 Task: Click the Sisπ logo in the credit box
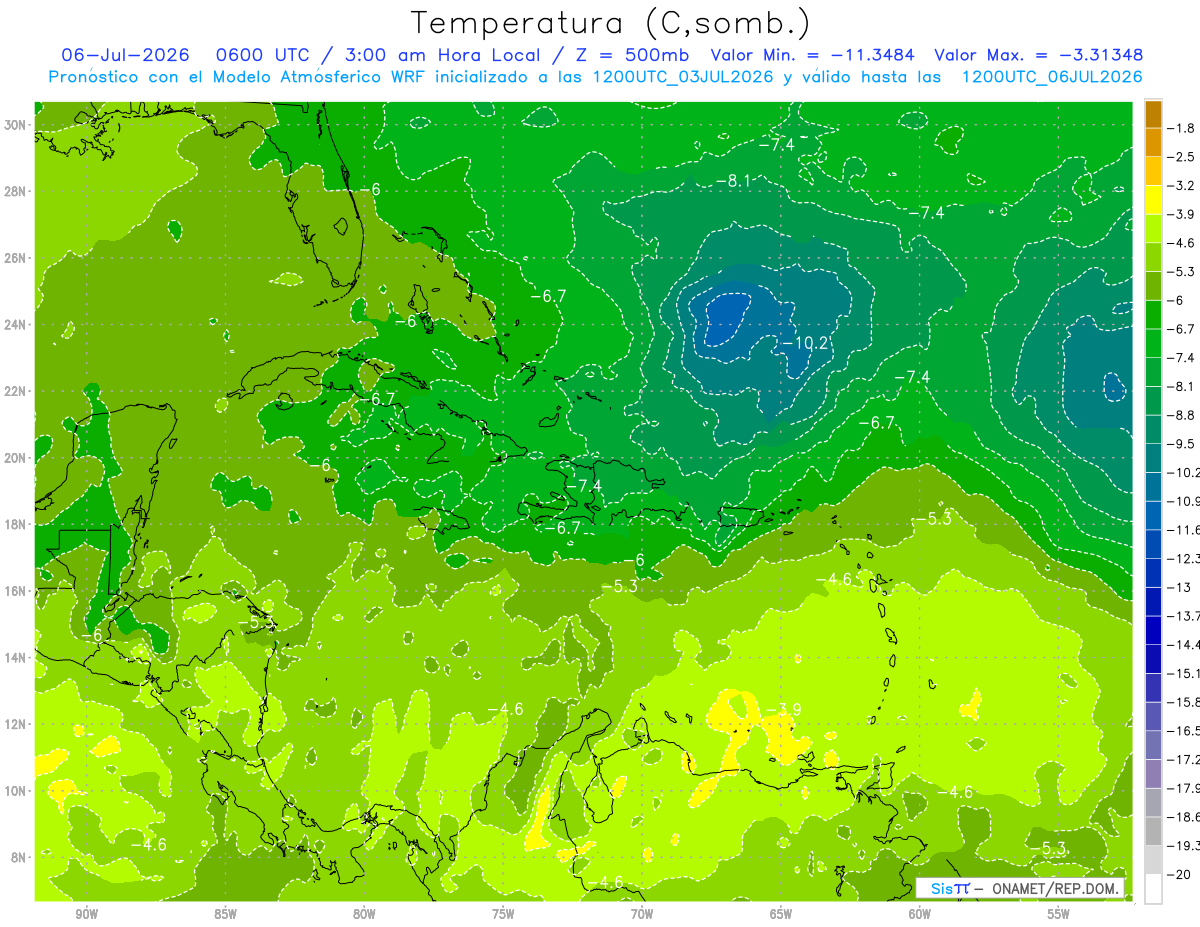[x=949, y=888]
